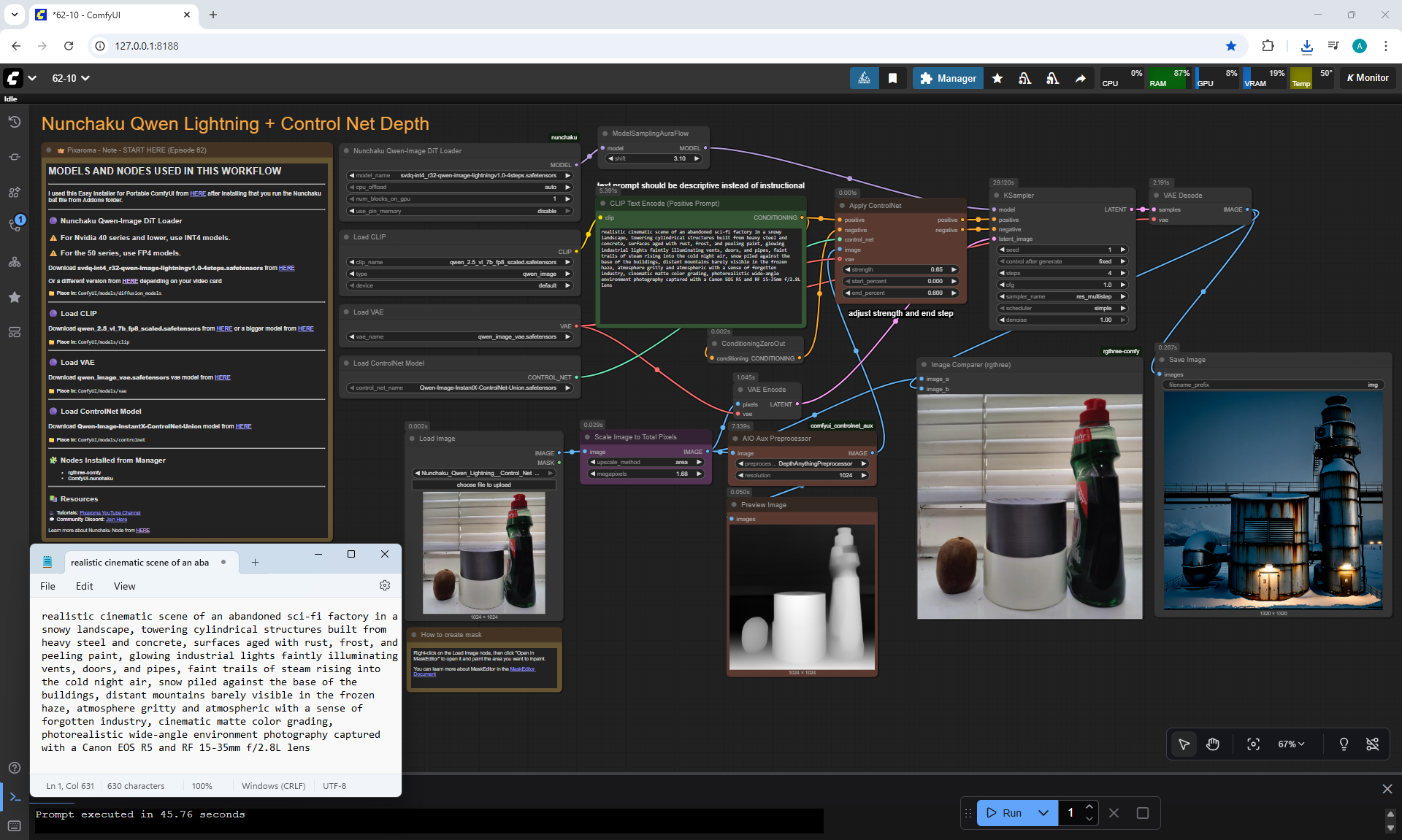This screenshot has width=1402, height=840.
Task: Click the Run button
Action: (1005, 812)
